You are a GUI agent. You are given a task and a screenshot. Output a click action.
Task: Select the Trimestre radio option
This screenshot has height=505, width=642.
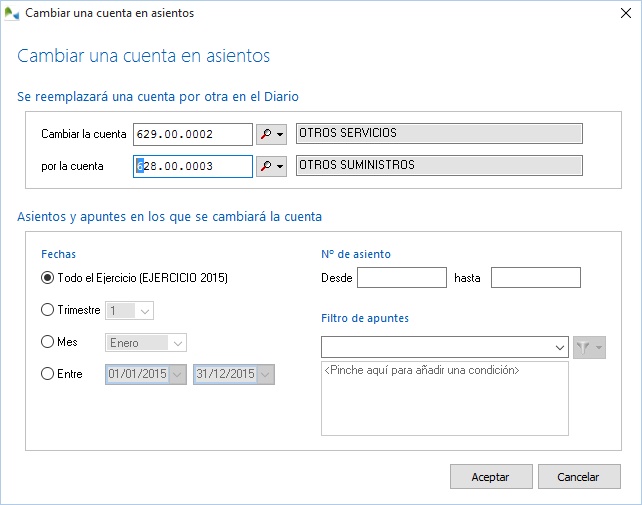(48, 311)
